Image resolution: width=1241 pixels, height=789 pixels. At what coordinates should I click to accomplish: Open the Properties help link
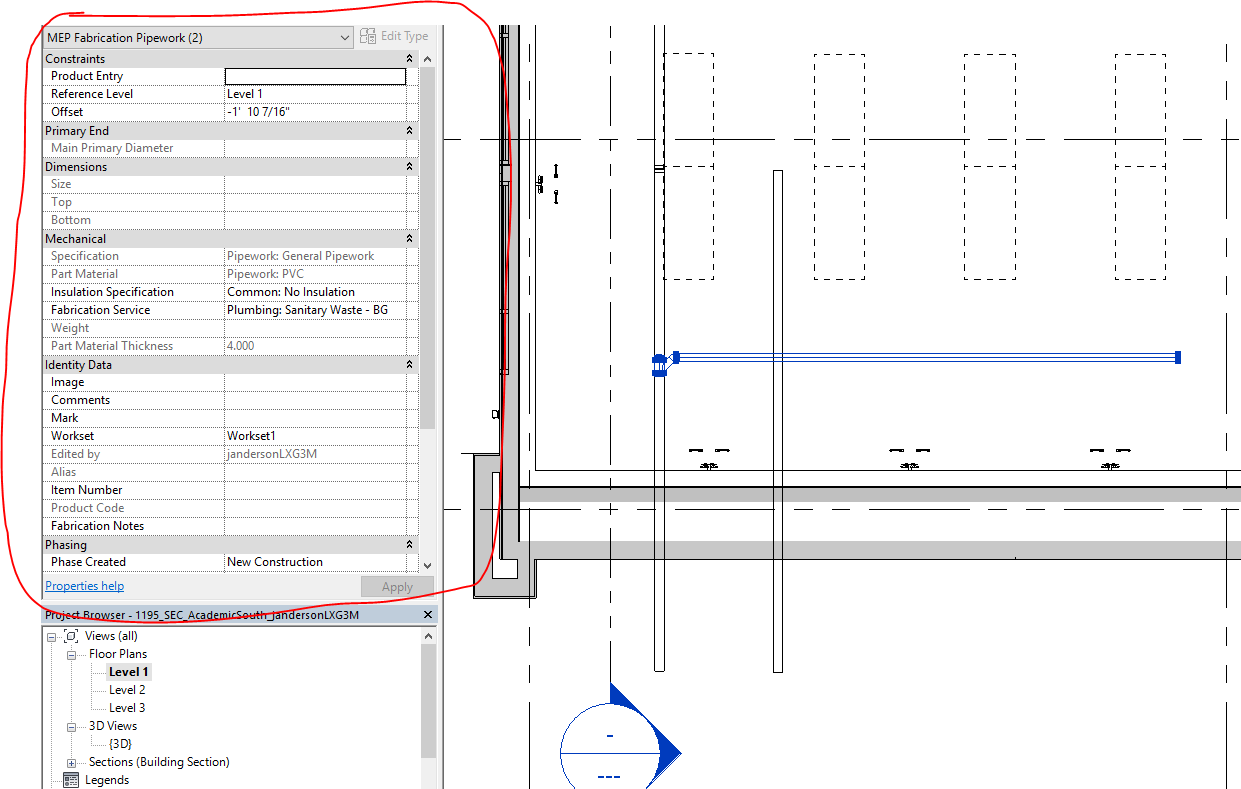[x=84, y=585]
